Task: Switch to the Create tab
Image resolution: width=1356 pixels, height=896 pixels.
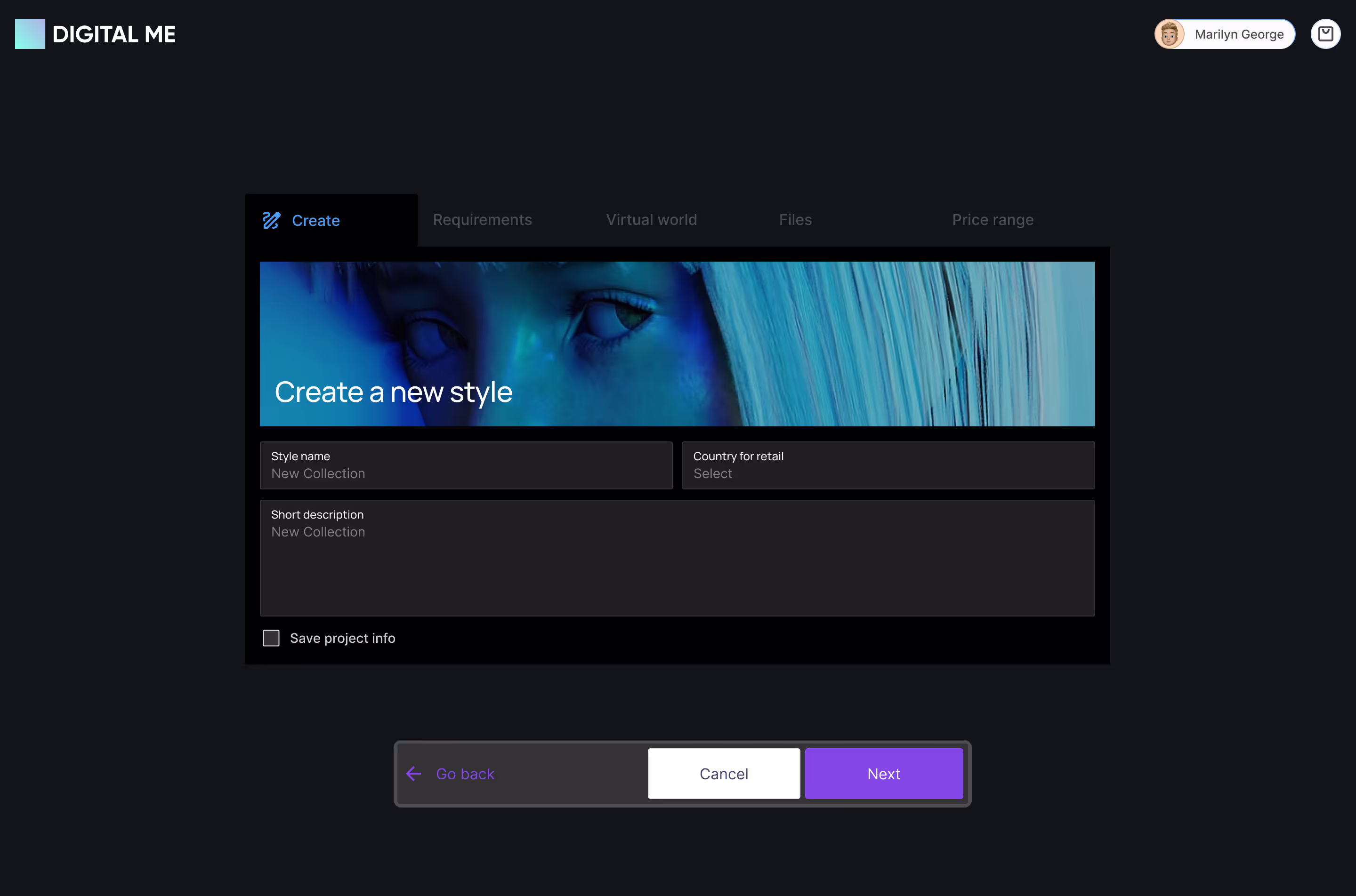Action: tap(315, 221)
